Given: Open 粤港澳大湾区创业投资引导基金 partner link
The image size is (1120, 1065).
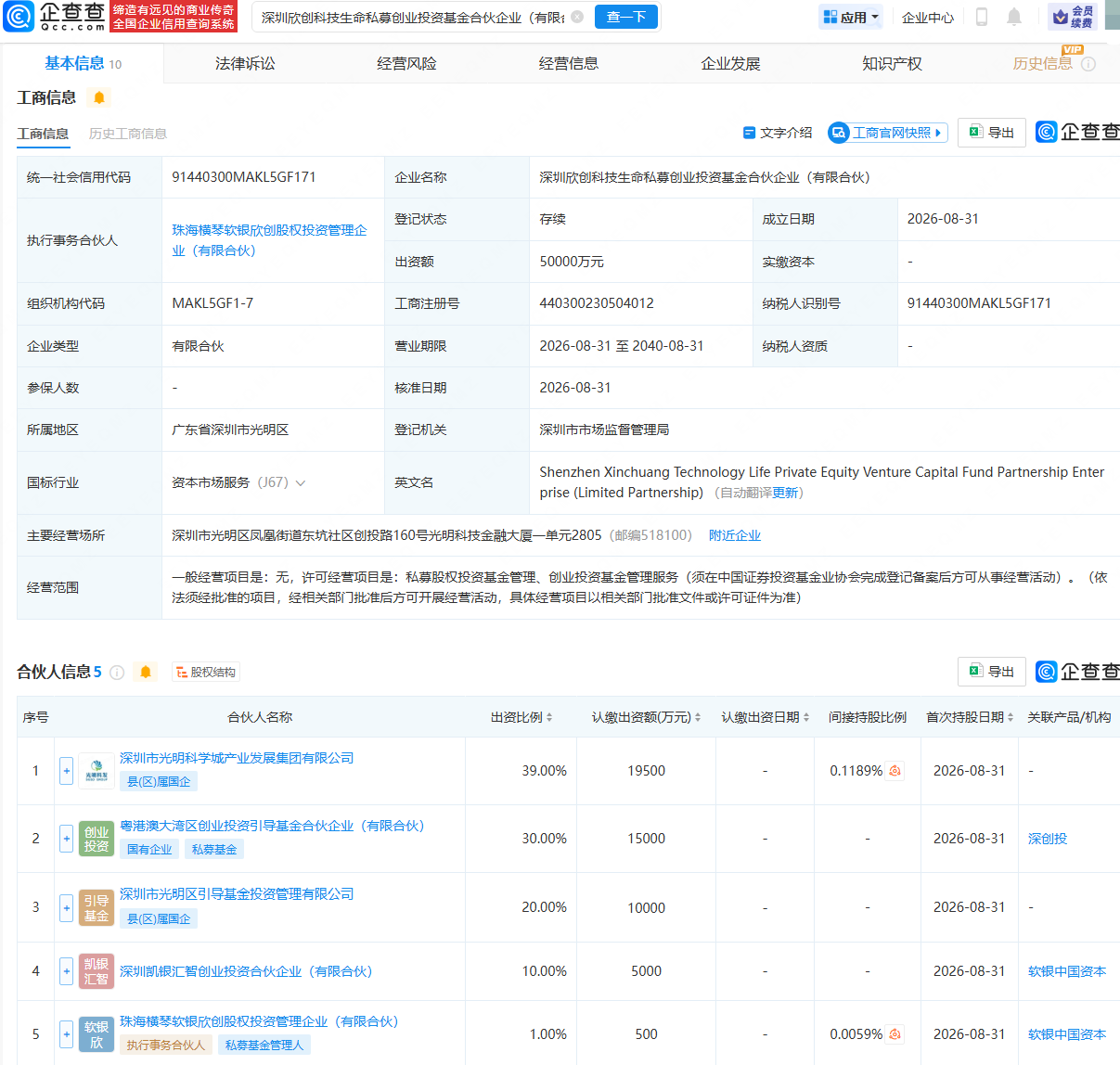Looking at the screenshot, I should [272, 826].
